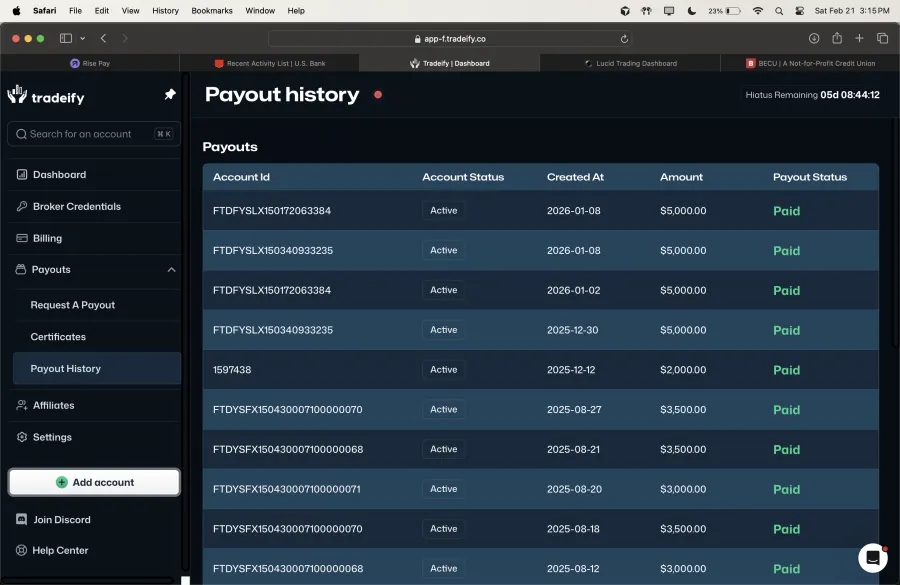Reload the page in Safari
This screenshot has height=585, width=900.
click(624, 38)
